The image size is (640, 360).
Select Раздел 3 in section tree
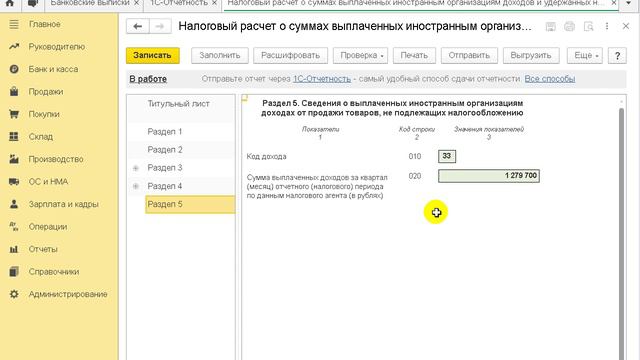pyautogui.click(x=165, y=168)
